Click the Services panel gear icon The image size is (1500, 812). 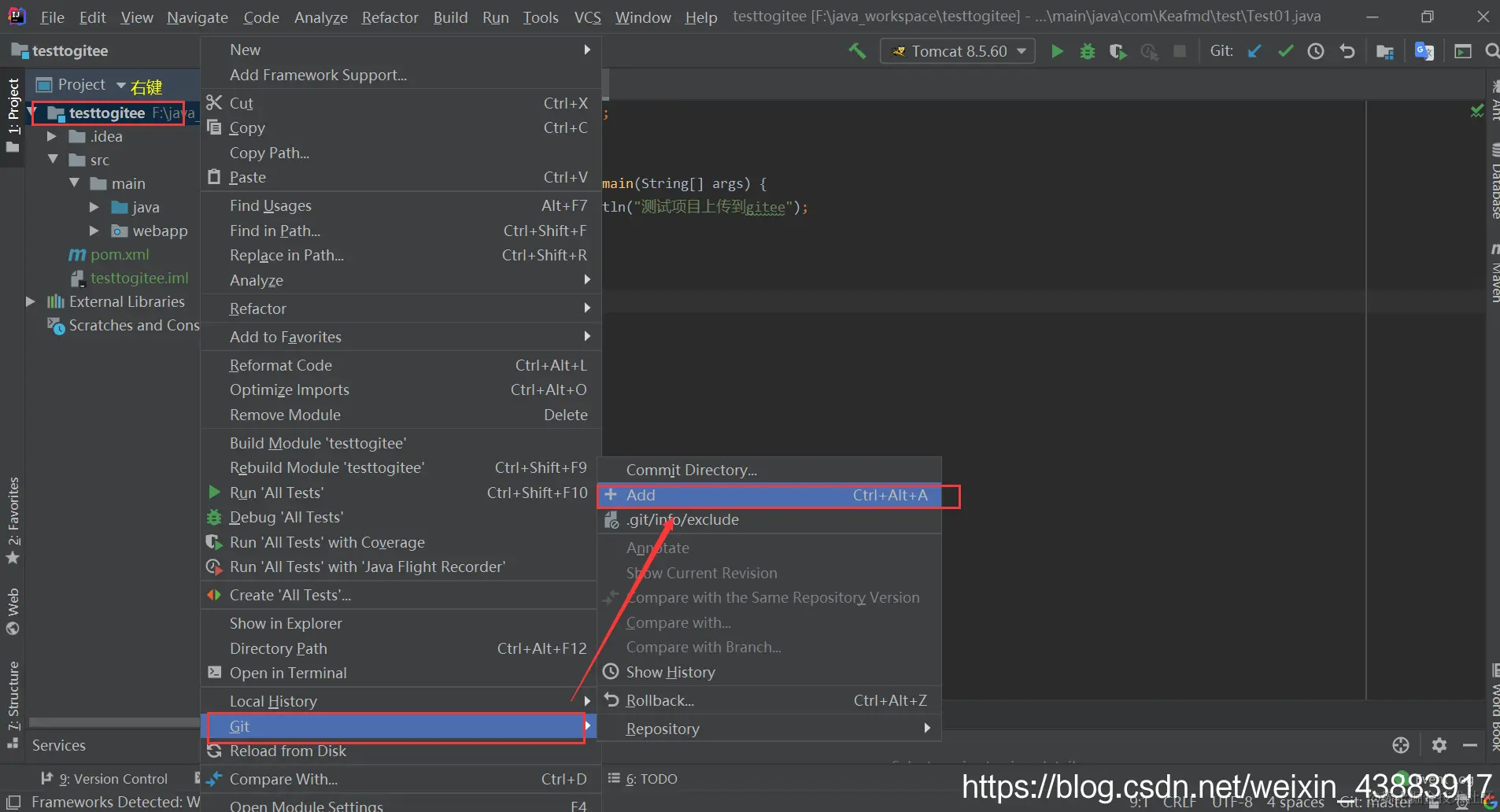coord(1439,745)
